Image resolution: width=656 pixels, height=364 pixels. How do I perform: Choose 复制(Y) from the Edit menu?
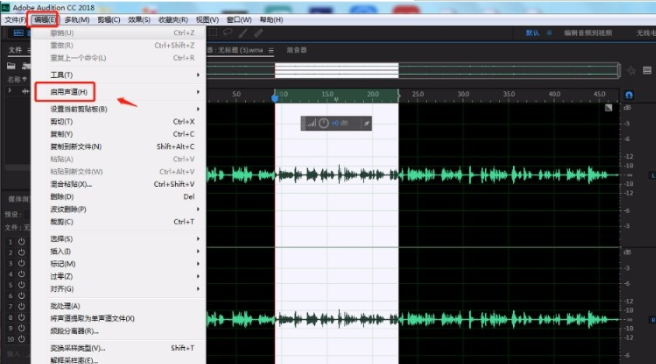119,134
